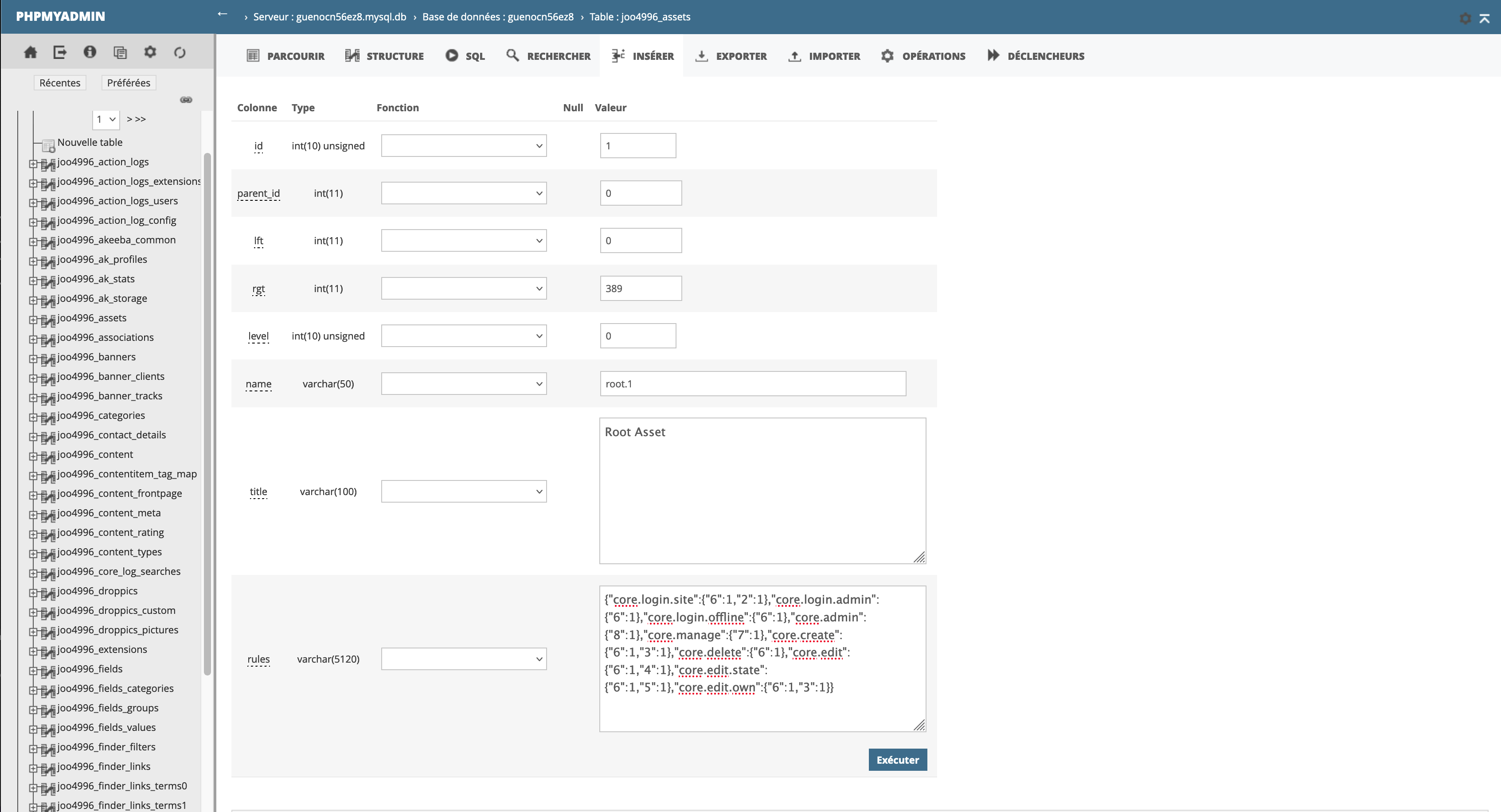The width and height of the screenshot is (1501, 812).
Task: Click the page settings gear at top right
Action: pyautogui.click(x=1466, y=18)
